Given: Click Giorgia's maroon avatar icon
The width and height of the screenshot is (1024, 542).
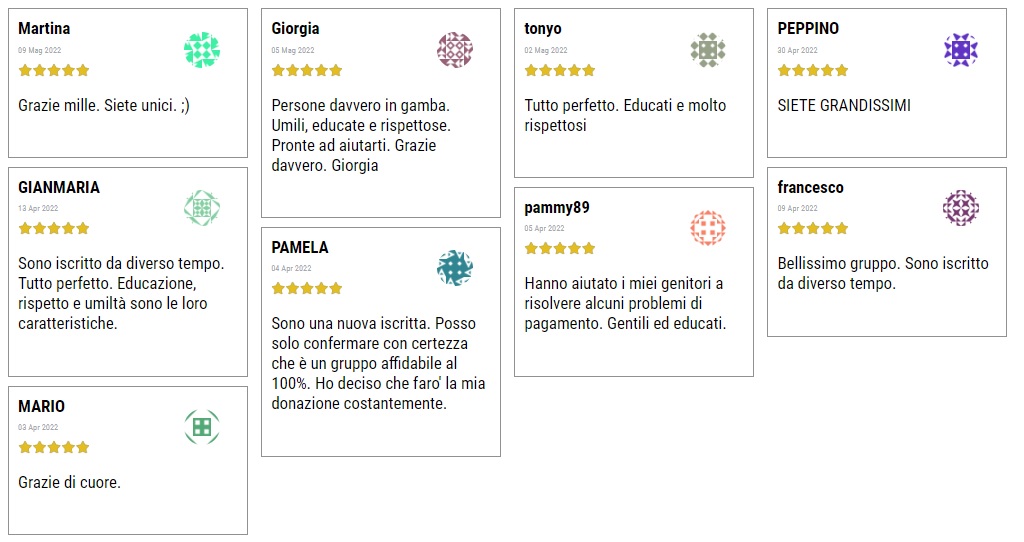Looking at the screenshot, I should 455,50.
